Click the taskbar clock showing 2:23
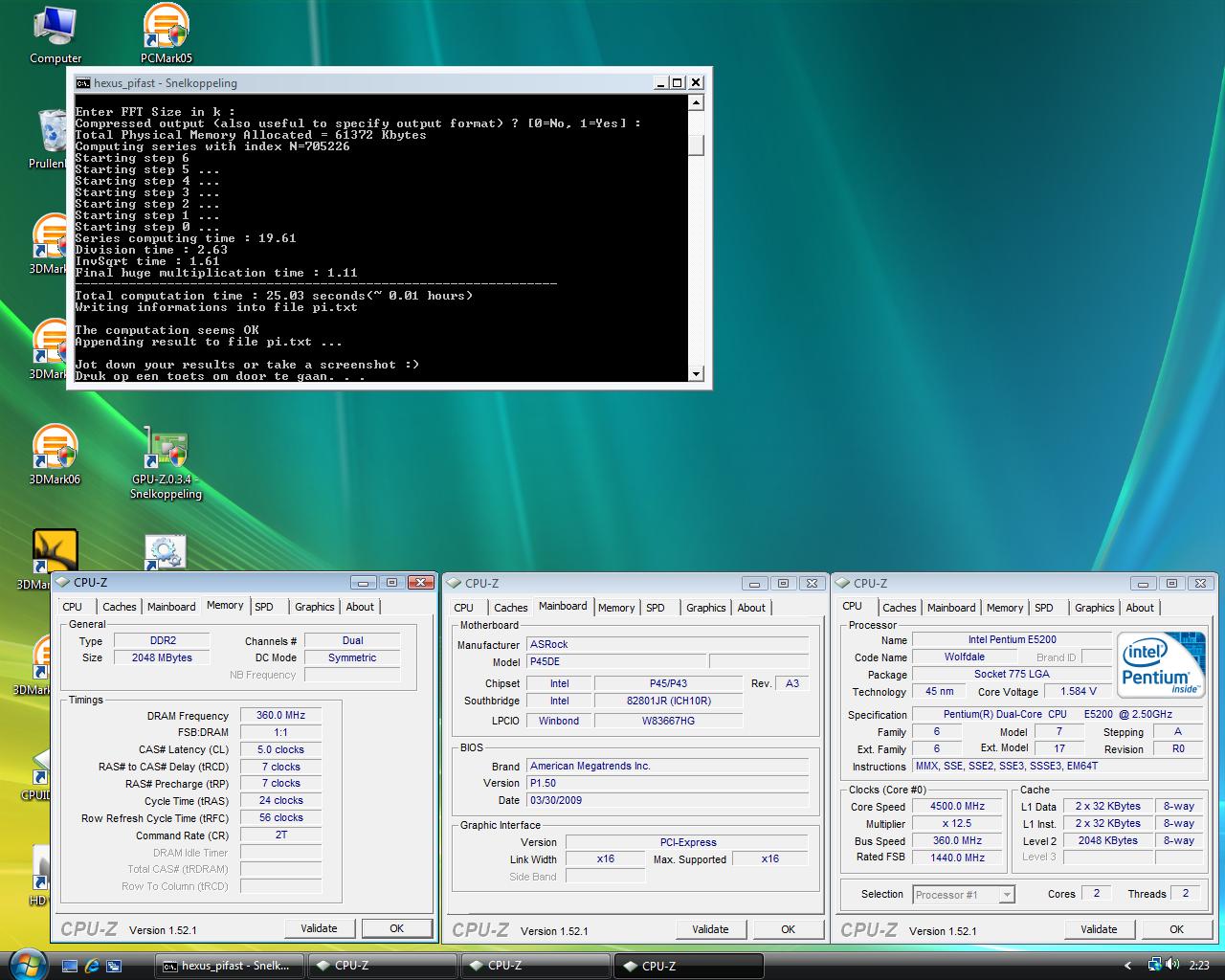1225x980 pixels. pos(1199,966)
